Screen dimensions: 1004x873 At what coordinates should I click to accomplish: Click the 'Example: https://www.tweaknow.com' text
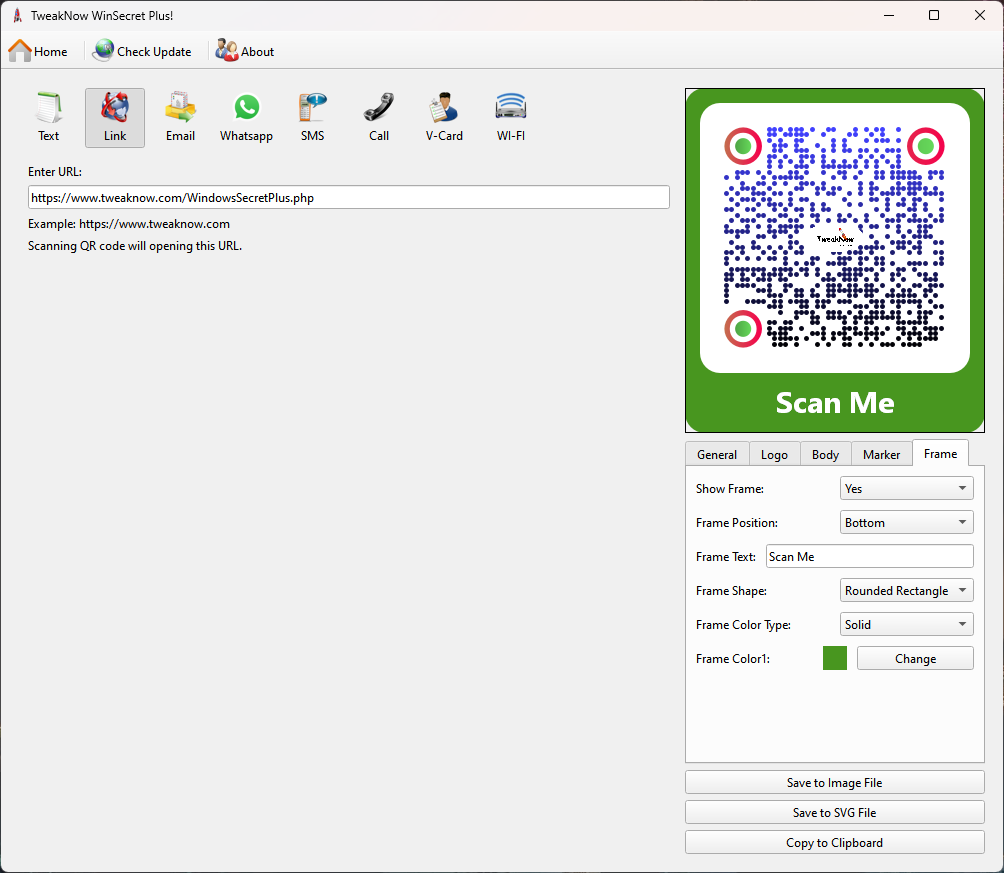(129, 224)
